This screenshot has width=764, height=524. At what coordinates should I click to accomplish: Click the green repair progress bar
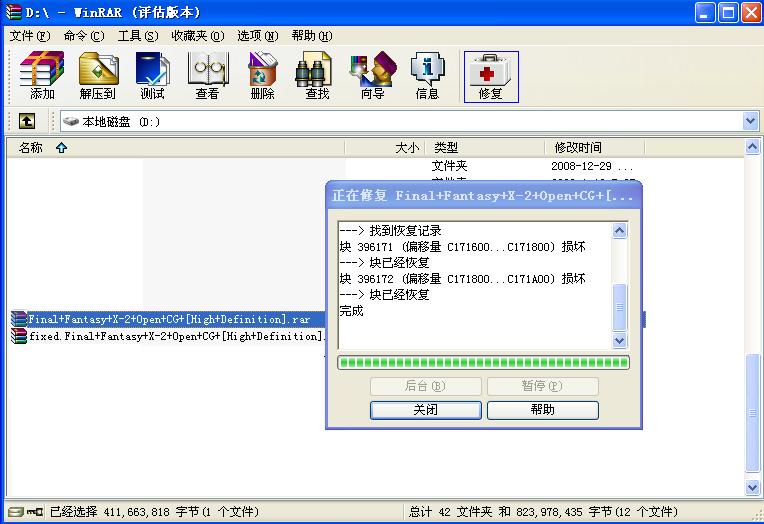(x=483, y=362)
